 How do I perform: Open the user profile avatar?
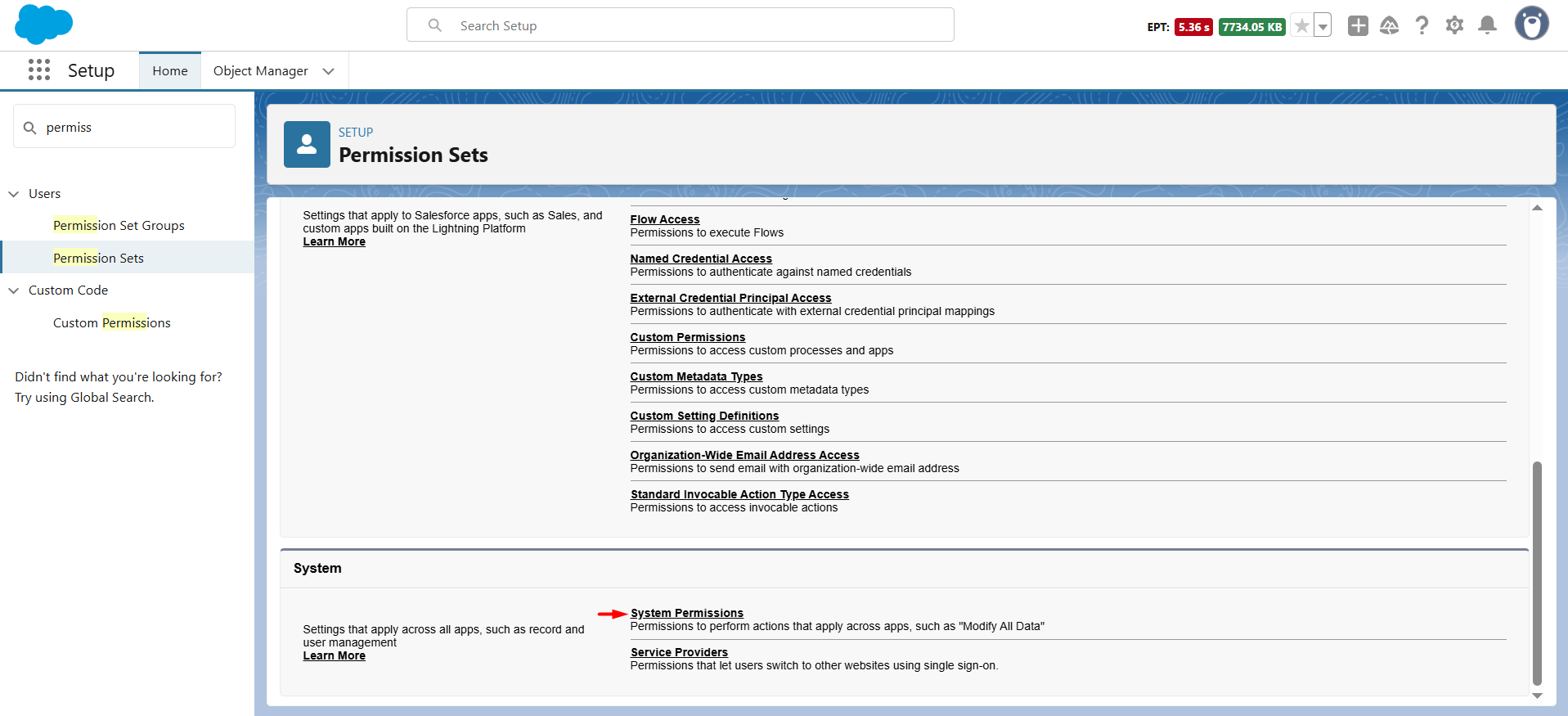pyautogui.click(x=1531, y=23)
